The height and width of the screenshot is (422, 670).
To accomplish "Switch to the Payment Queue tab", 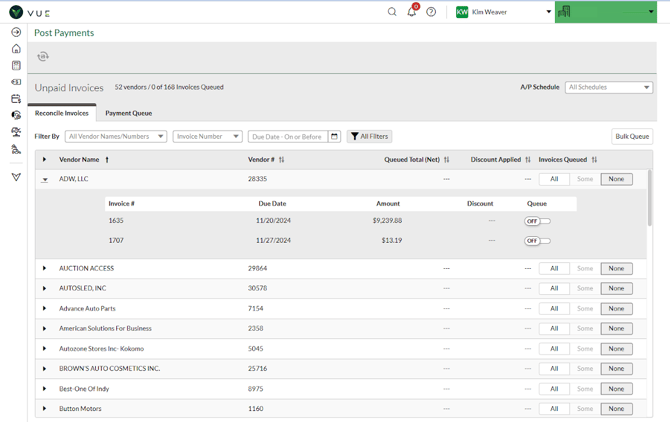I will (128, 113).
